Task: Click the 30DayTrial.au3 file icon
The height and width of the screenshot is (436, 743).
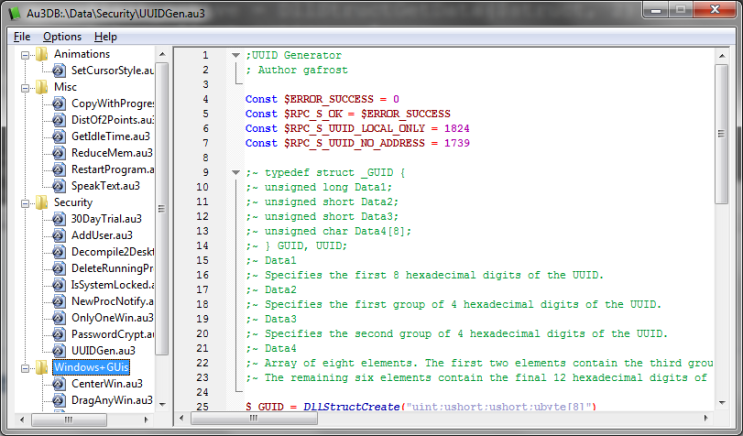Action: (59, 219)
